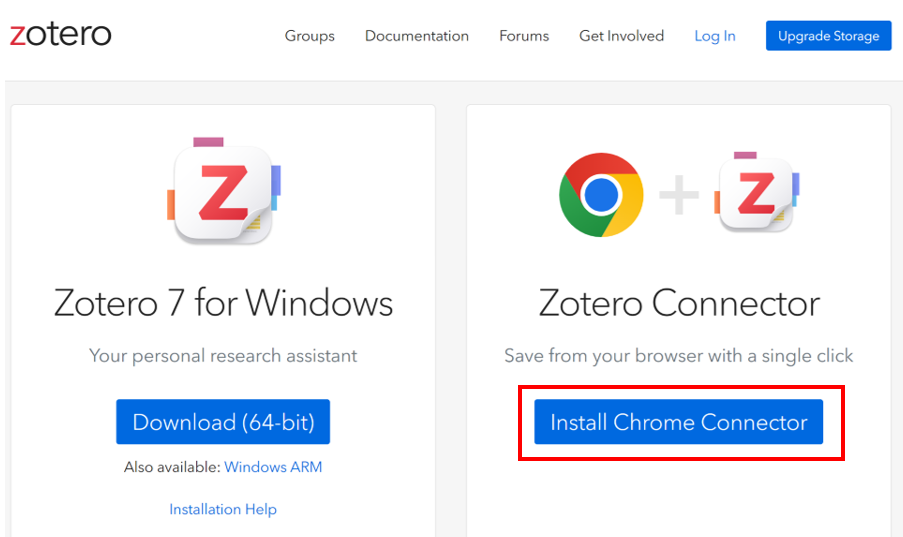Go to the Forums

[x=523, y=36]
